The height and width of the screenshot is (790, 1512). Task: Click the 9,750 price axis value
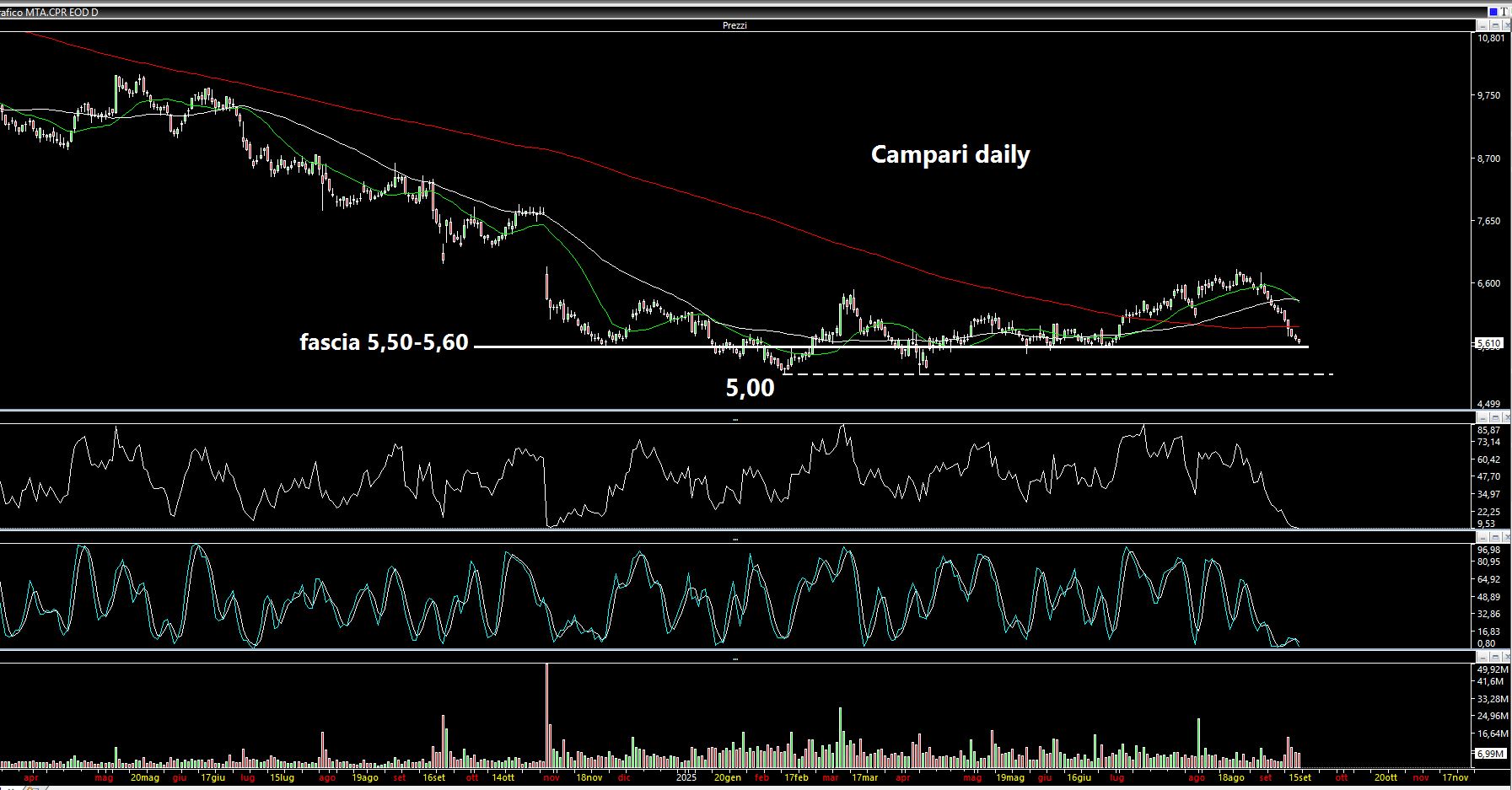click(x=1489, y=96)
